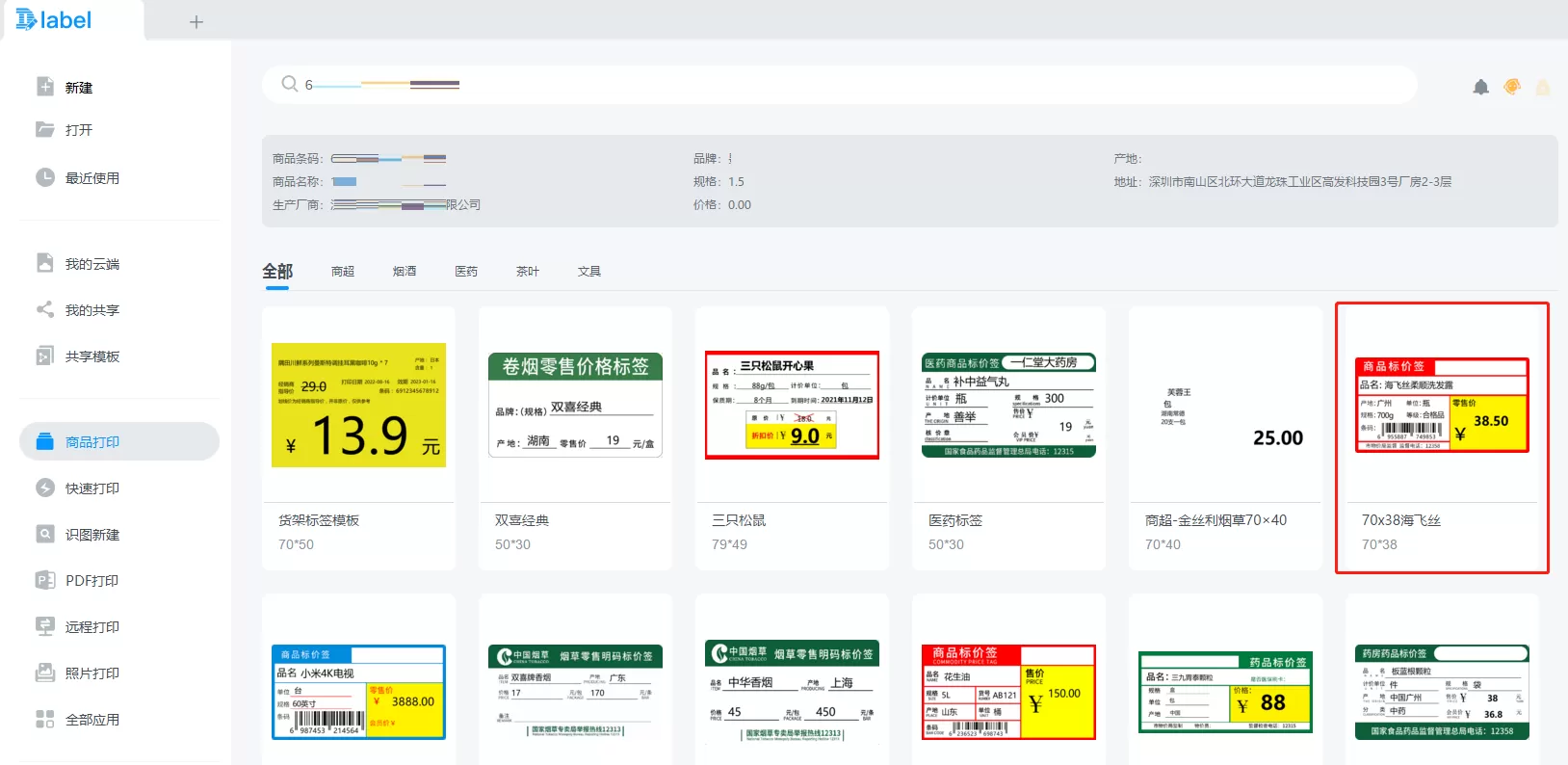Select the 远程打印 monitor icon

(x=45, y=626)
